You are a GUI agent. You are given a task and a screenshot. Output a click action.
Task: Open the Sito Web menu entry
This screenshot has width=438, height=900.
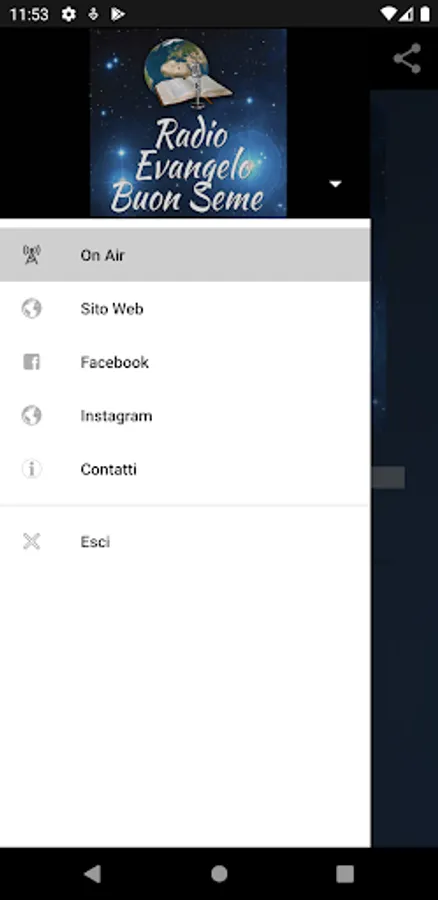185,308
